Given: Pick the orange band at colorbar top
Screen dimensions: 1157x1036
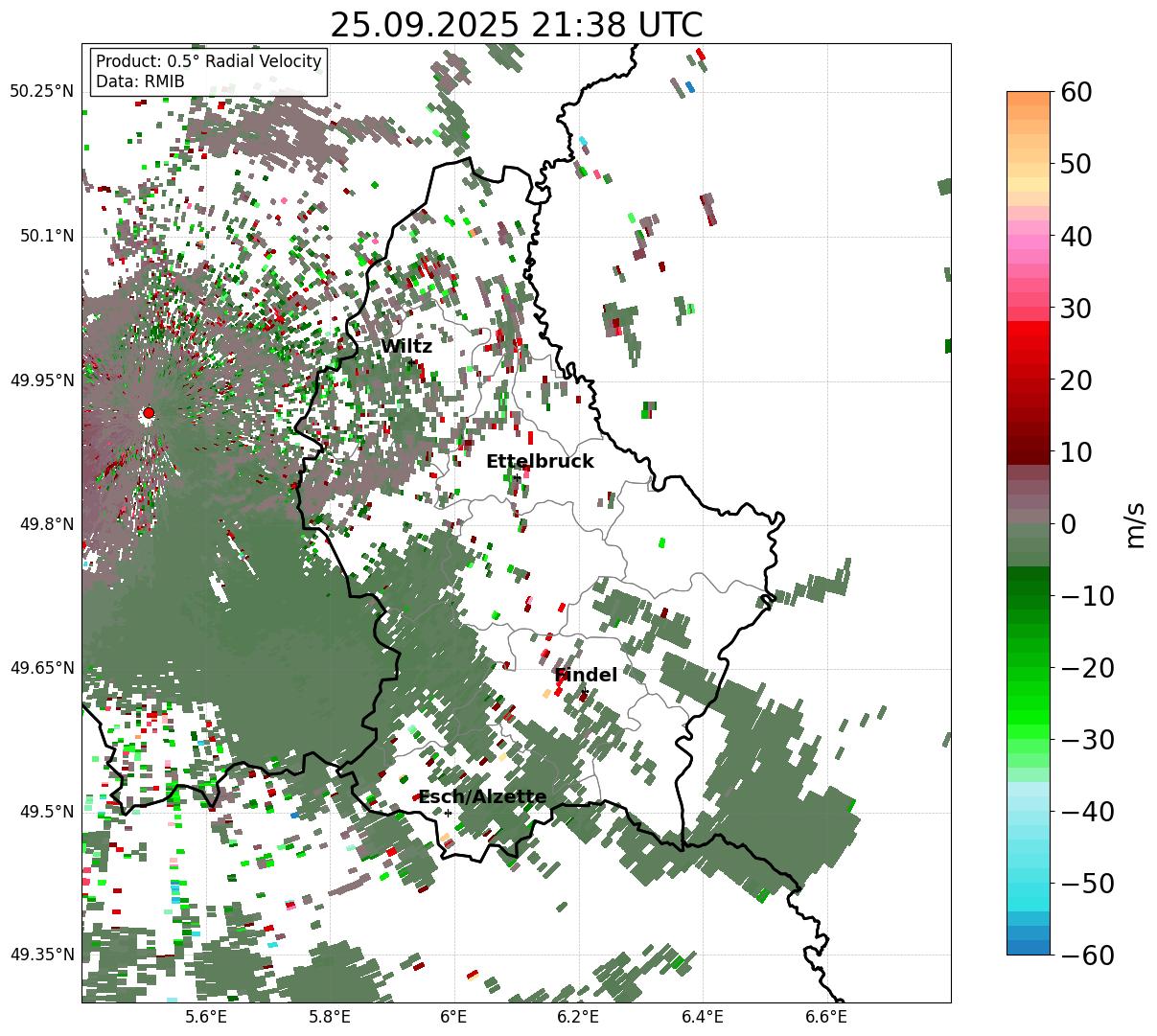Looking at the screenshot, I should (1029, 99).
